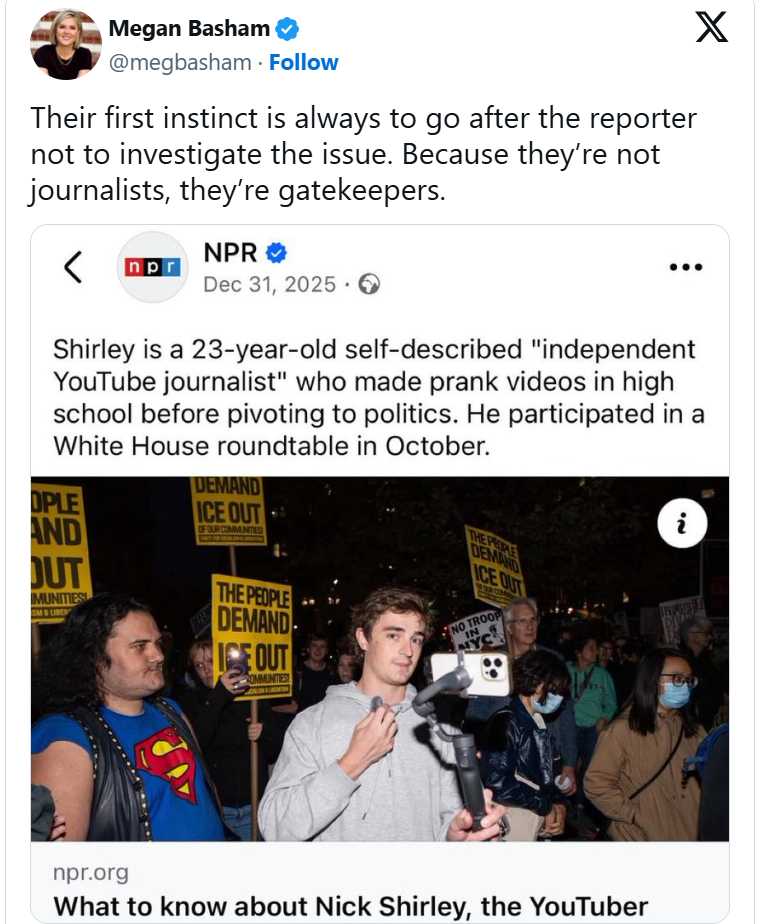757x924 pixels.
Task: Click the X logo in the top corner
Action: point(711,27)
